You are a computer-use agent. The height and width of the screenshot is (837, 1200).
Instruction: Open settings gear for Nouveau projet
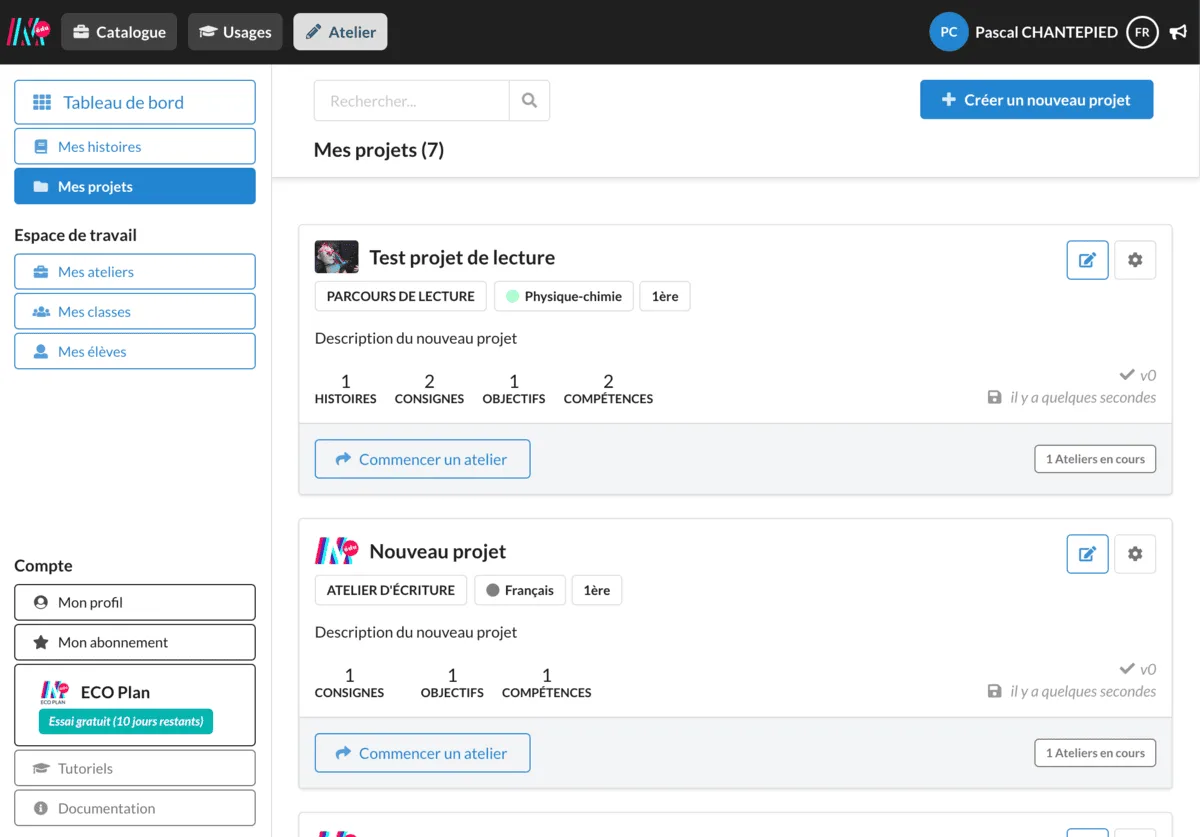tap(1135, 554)
